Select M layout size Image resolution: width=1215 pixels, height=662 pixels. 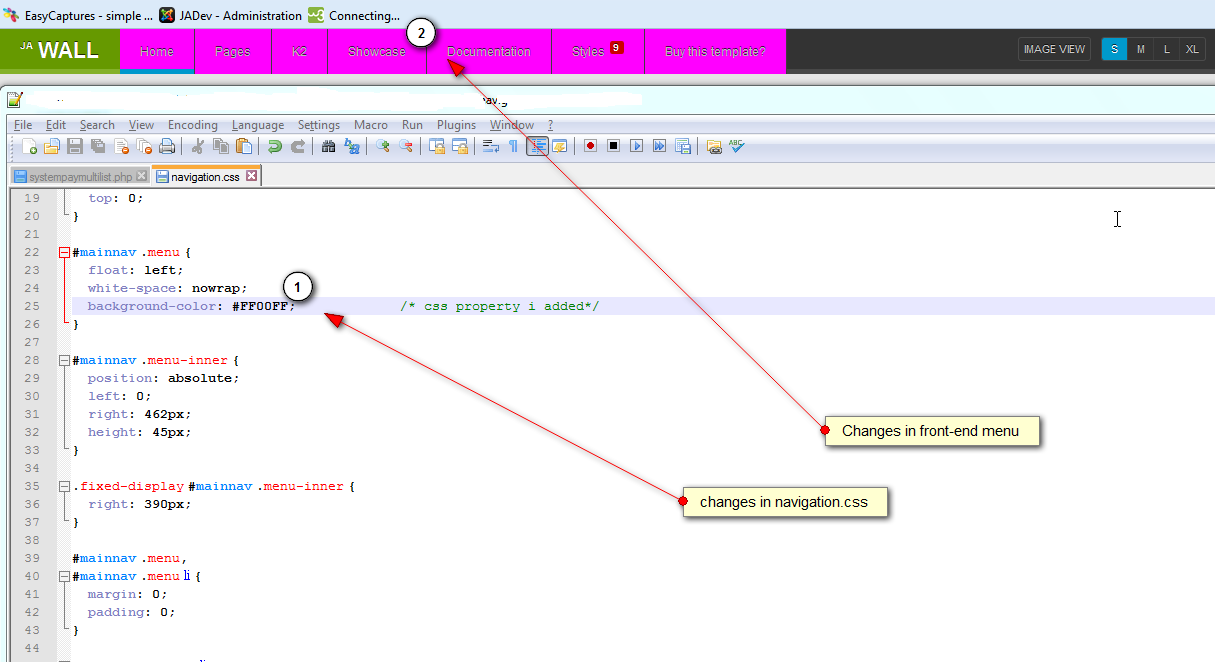point(1140,49)
